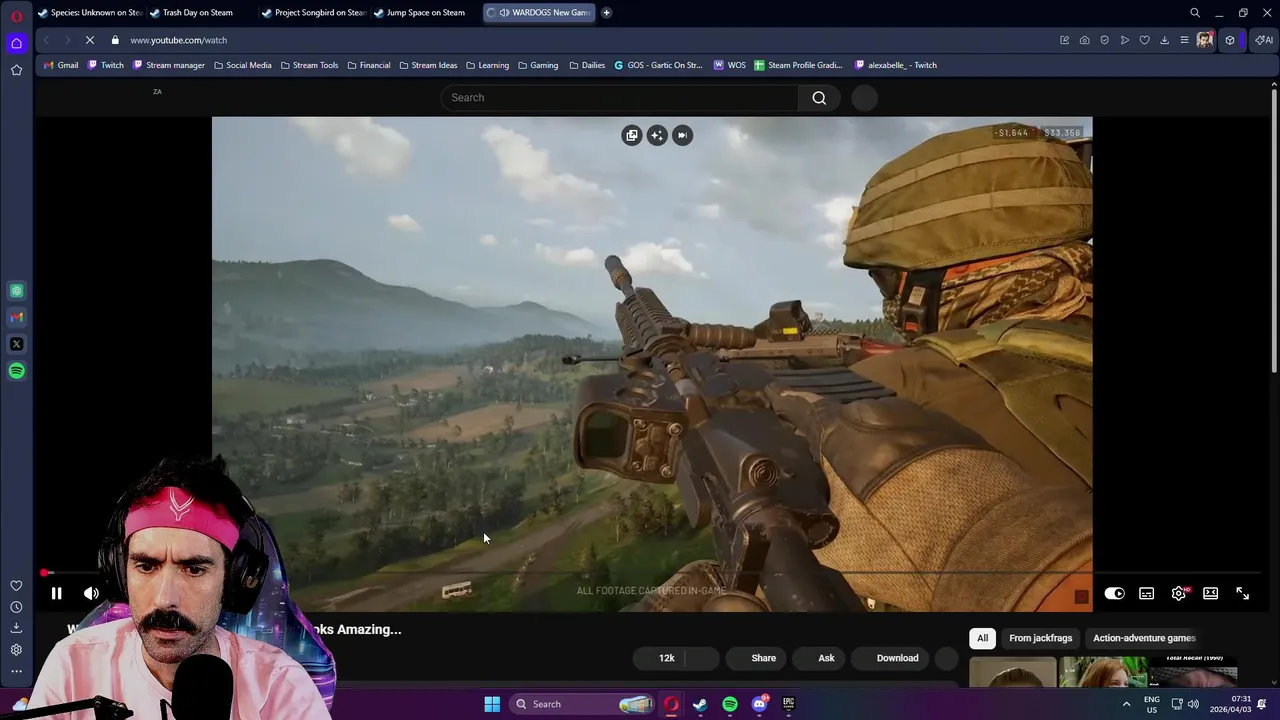The height and width of the screenshot is (720, 1280).
Task: Expand Dailies bookmarks folder
Action: click(x=587, y=65)
